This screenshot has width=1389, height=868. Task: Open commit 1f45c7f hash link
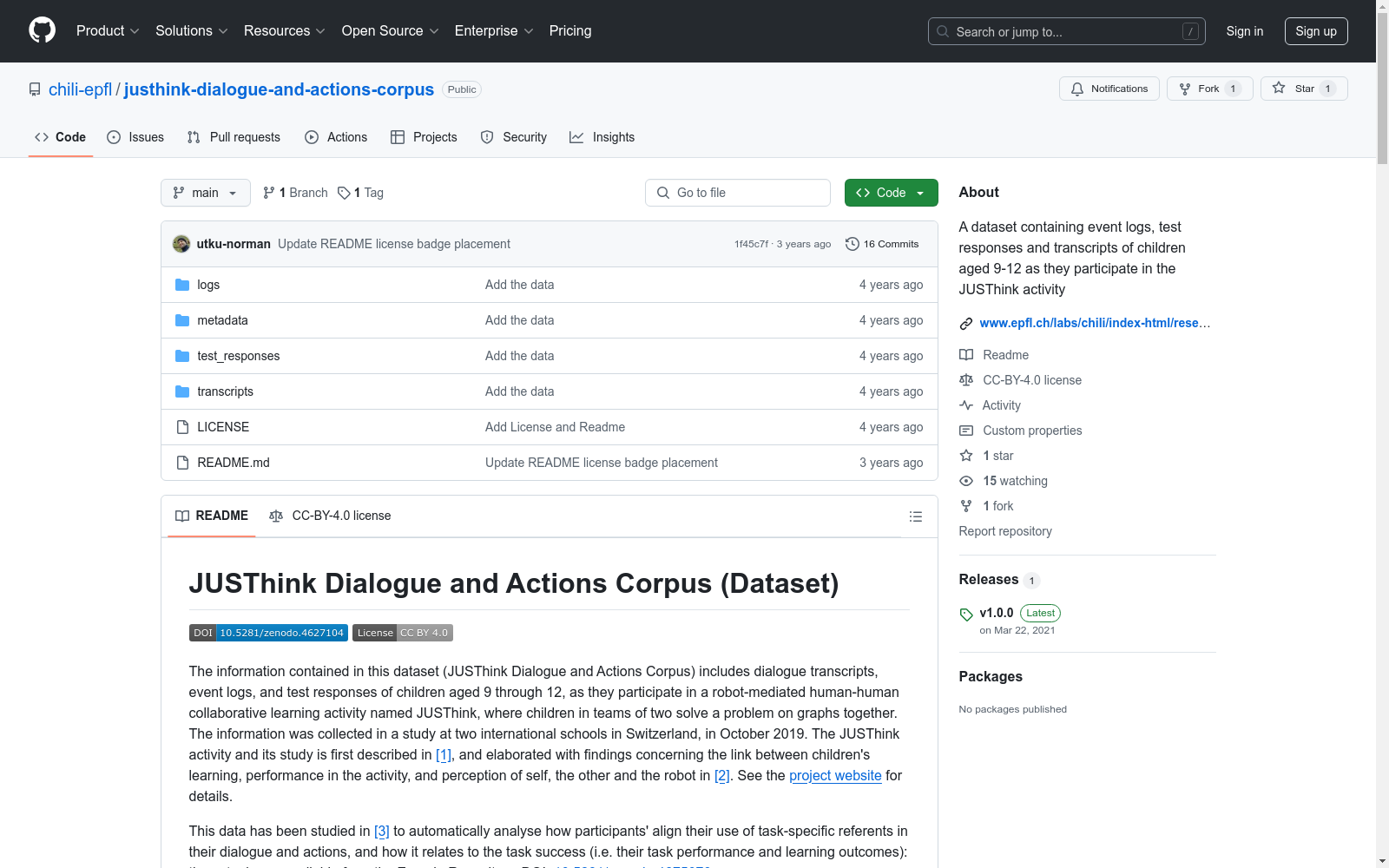(x=751, y=244)
